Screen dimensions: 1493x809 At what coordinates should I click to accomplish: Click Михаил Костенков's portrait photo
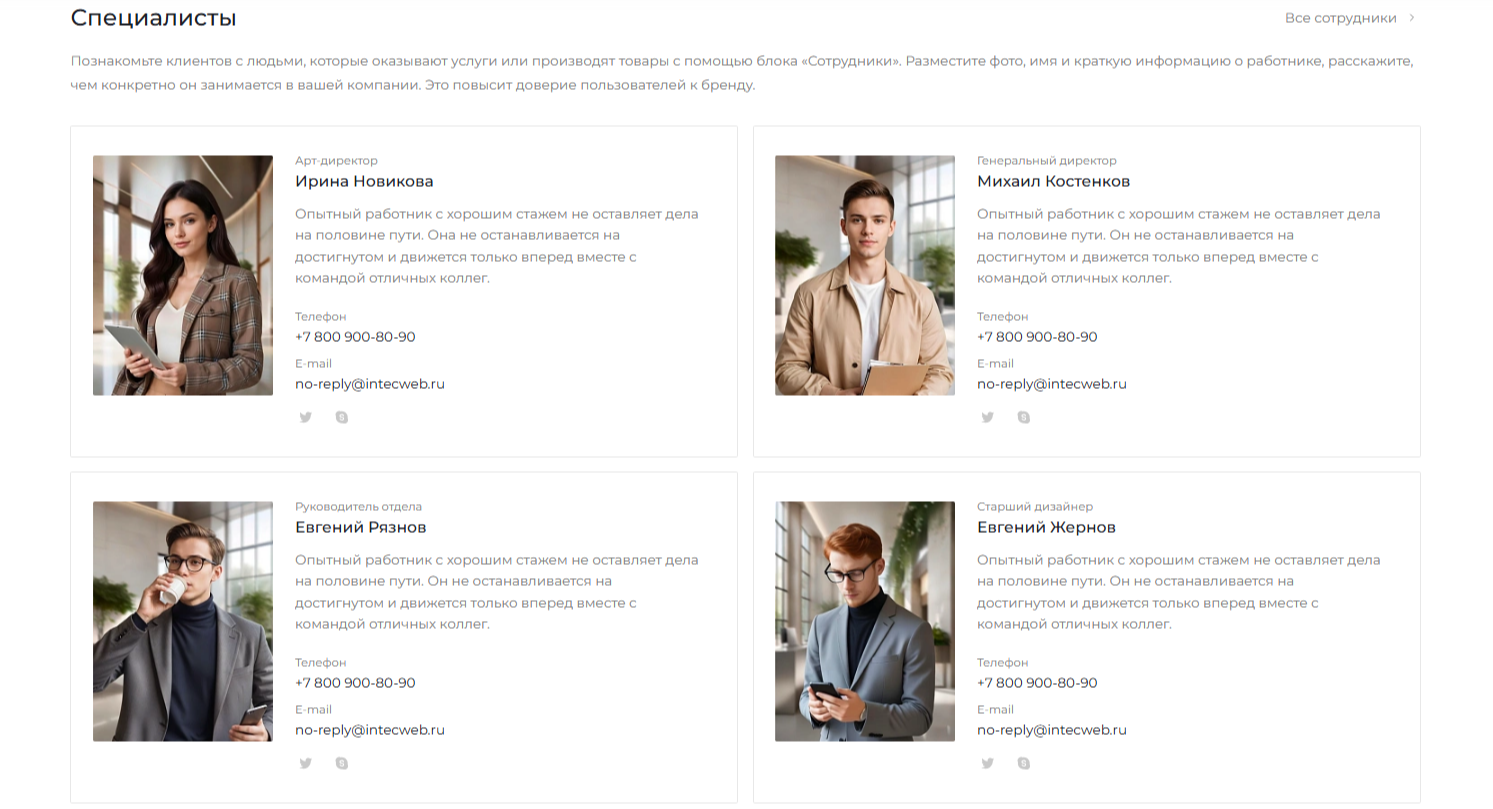pyautogui.click(x=865, y=275)
